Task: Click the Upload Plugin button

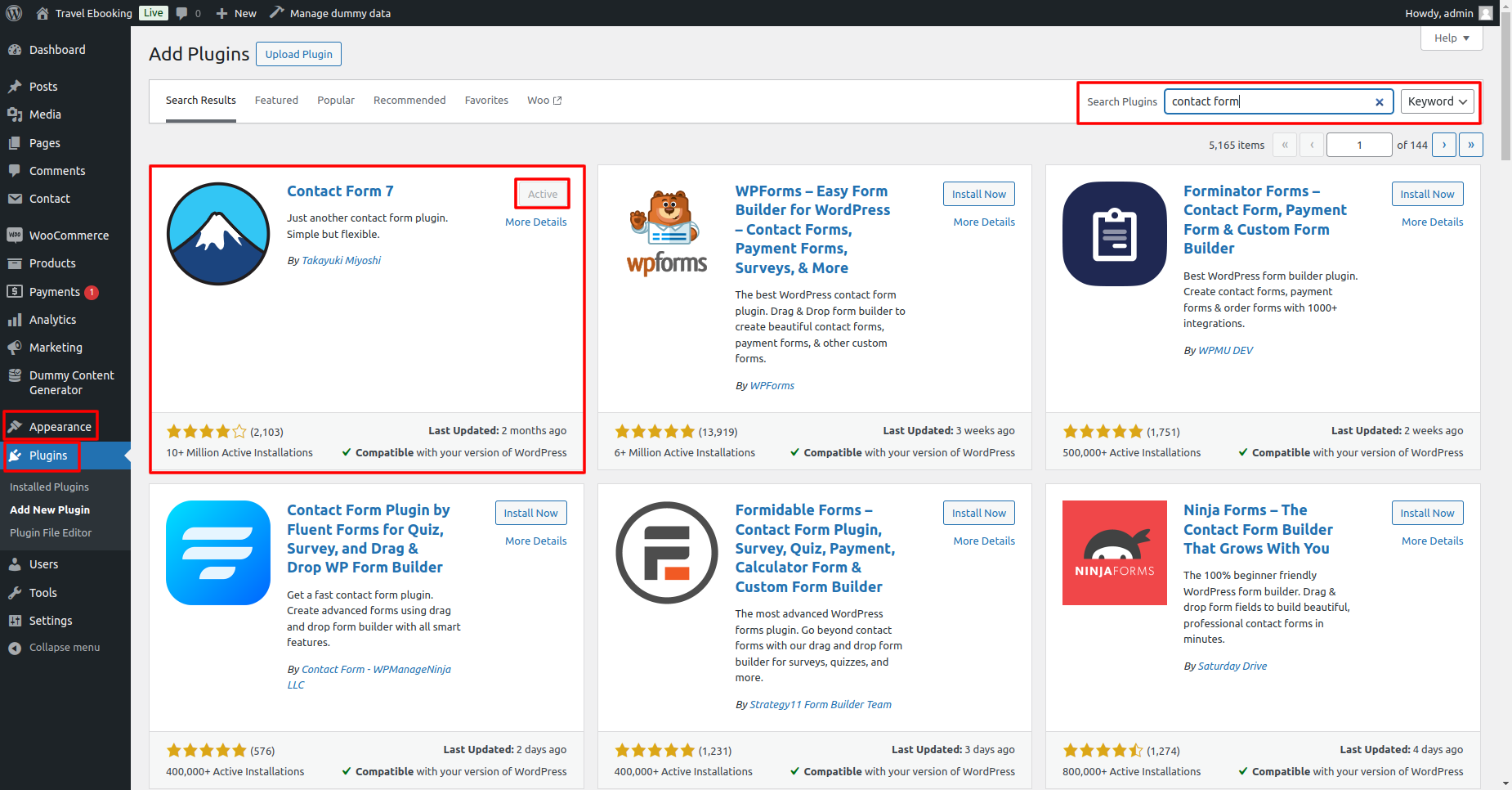Action: coord(298,54)
